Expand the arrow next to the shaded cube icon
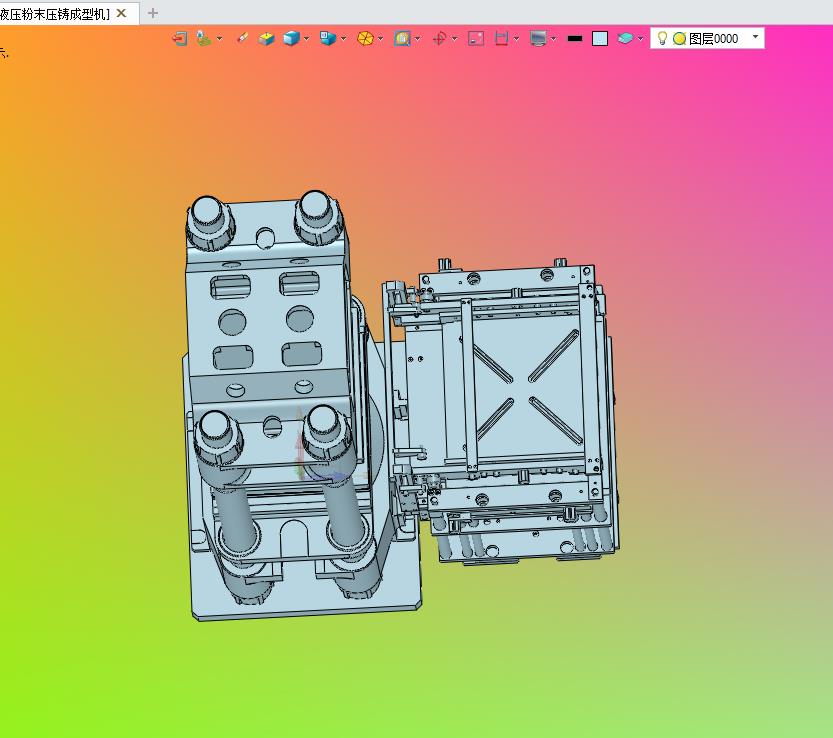Image resolution: width=833 pixels, height=738 pixels. [307, 39]
